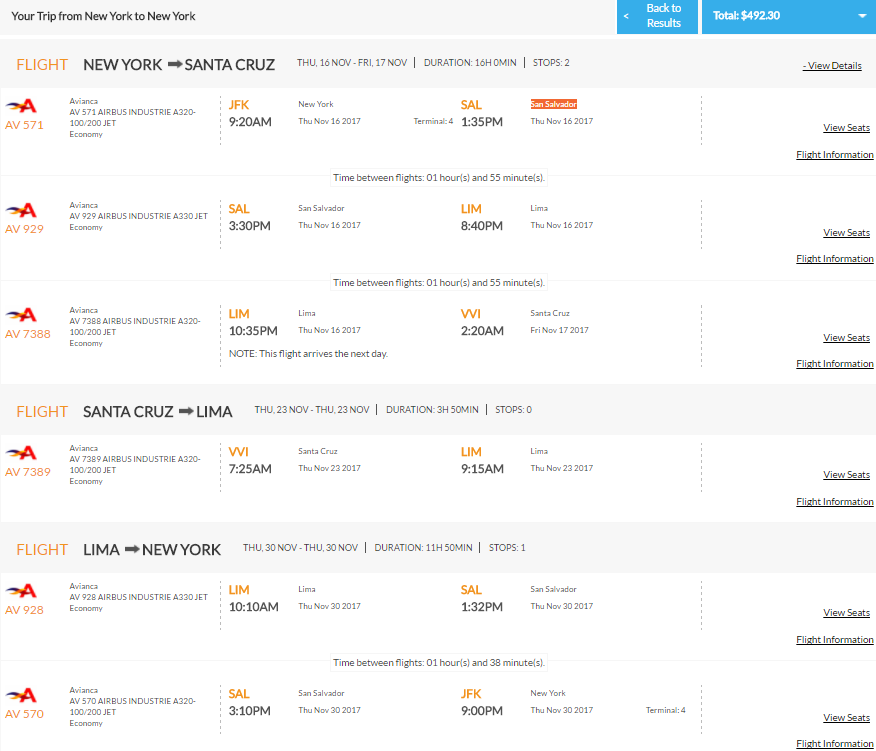876x751 pixels.
Task: Open Flight Information for AV 570
Action: coord(835,744)
